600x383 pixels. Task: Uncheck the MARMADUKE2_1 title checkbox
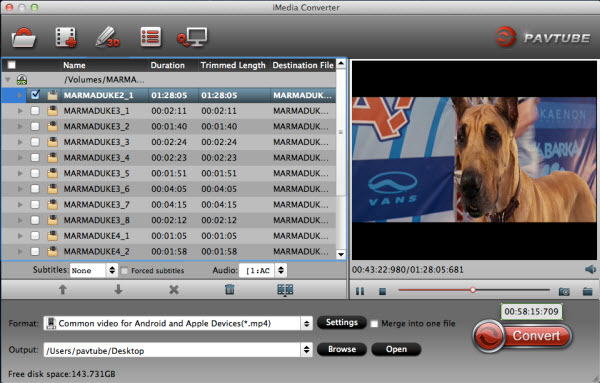(x=35, y=95)
